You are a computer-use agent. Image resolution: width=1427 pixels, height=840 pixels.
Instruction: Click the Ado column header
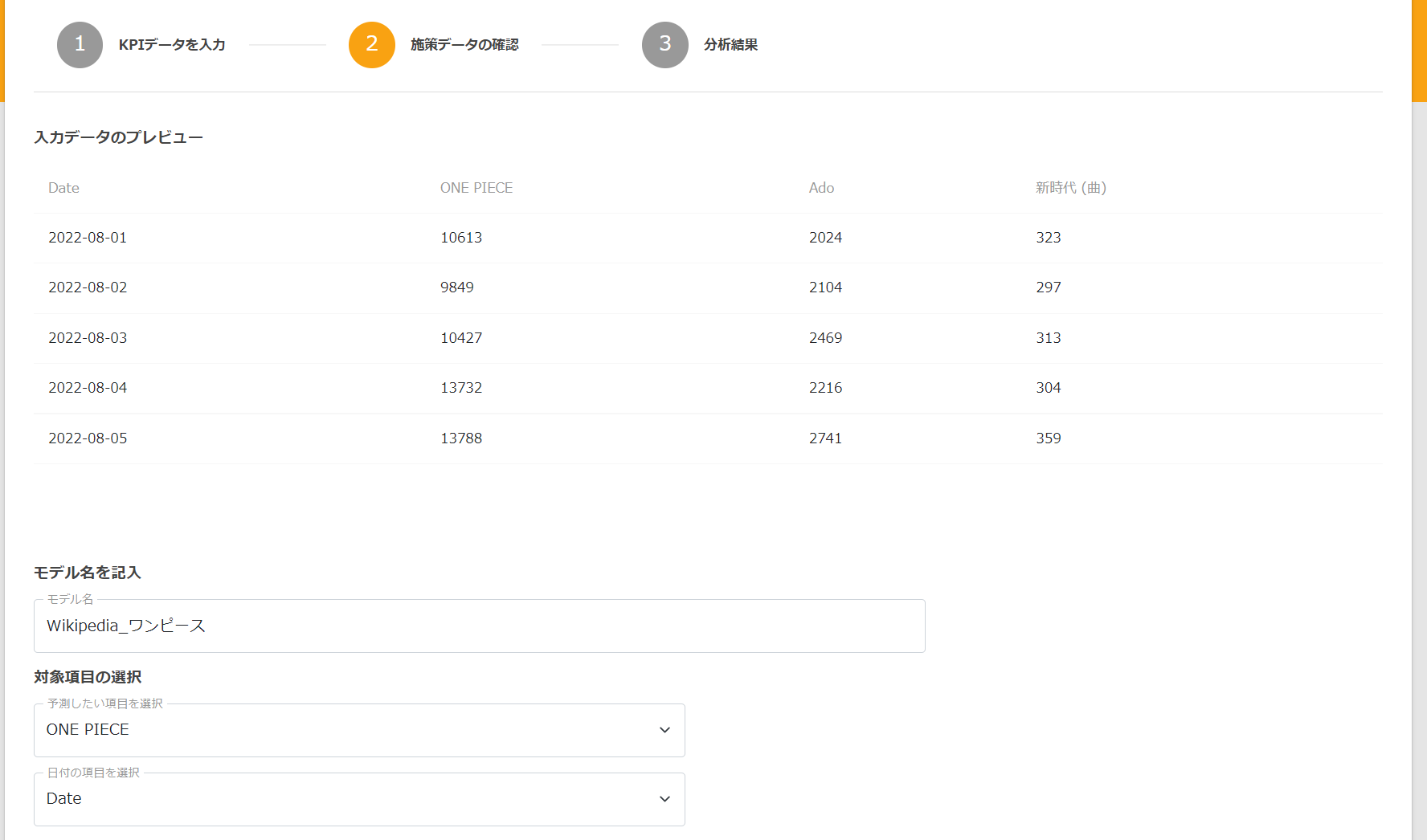[821, 188]
